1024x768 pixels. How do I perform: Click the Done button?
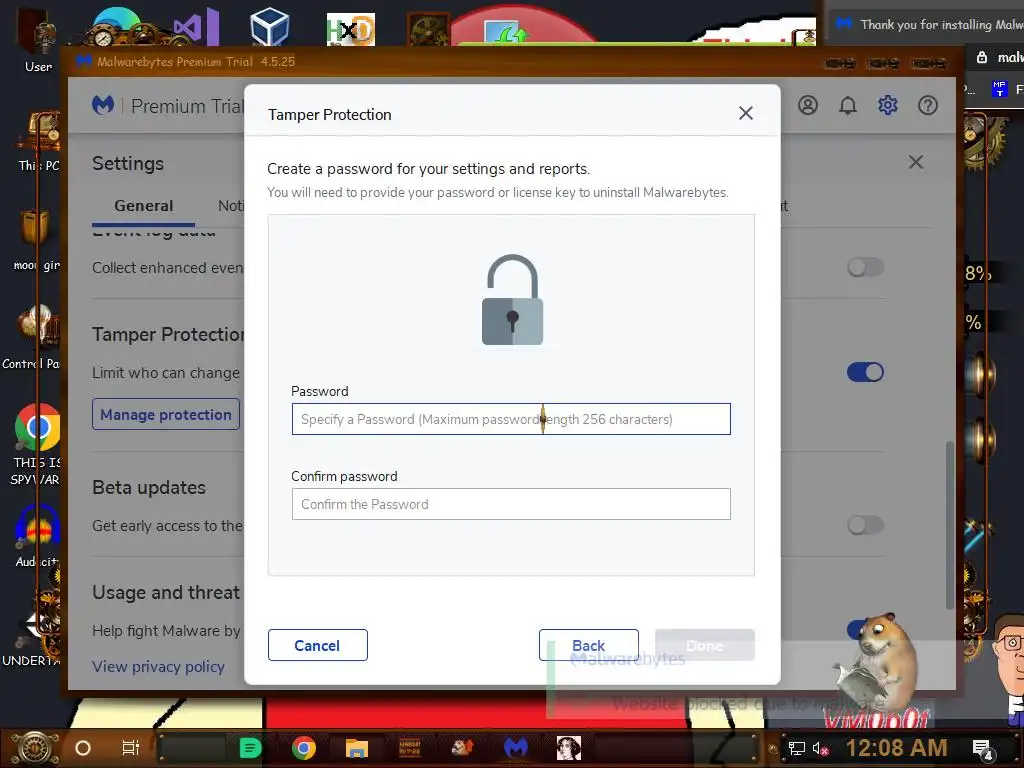click(x=705, y=645)
